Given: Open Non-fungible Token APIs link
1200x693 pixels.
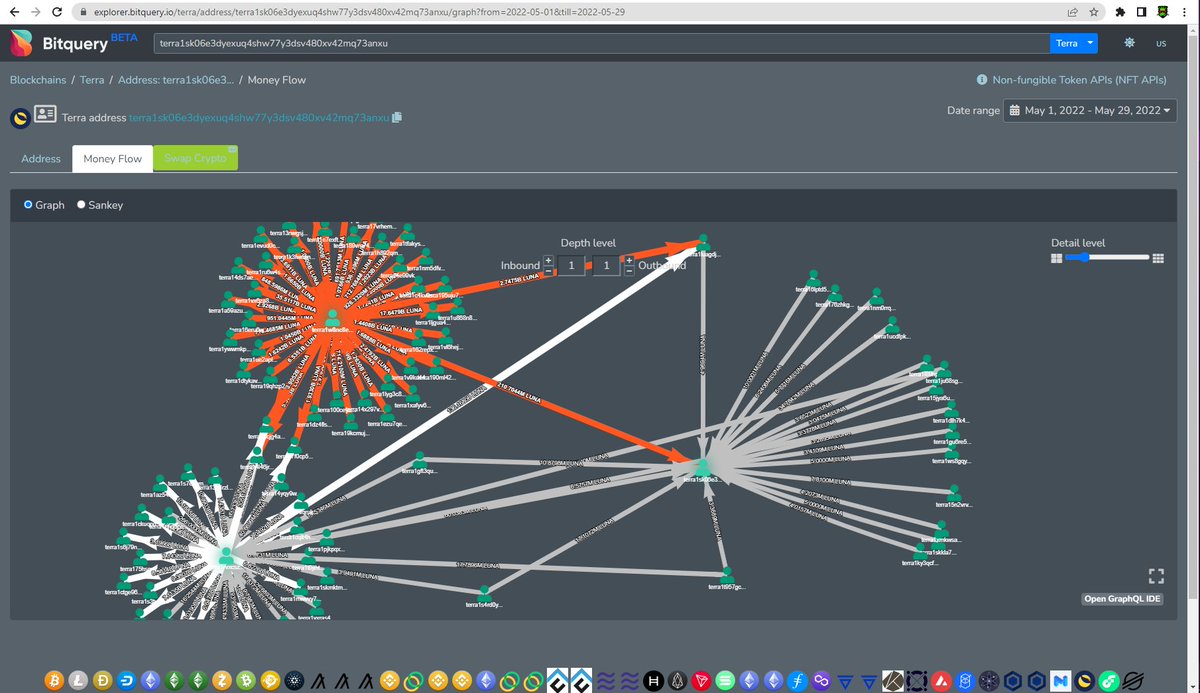Looking at the screenshot, I should pyautogui.click(x=1079, y=80).
